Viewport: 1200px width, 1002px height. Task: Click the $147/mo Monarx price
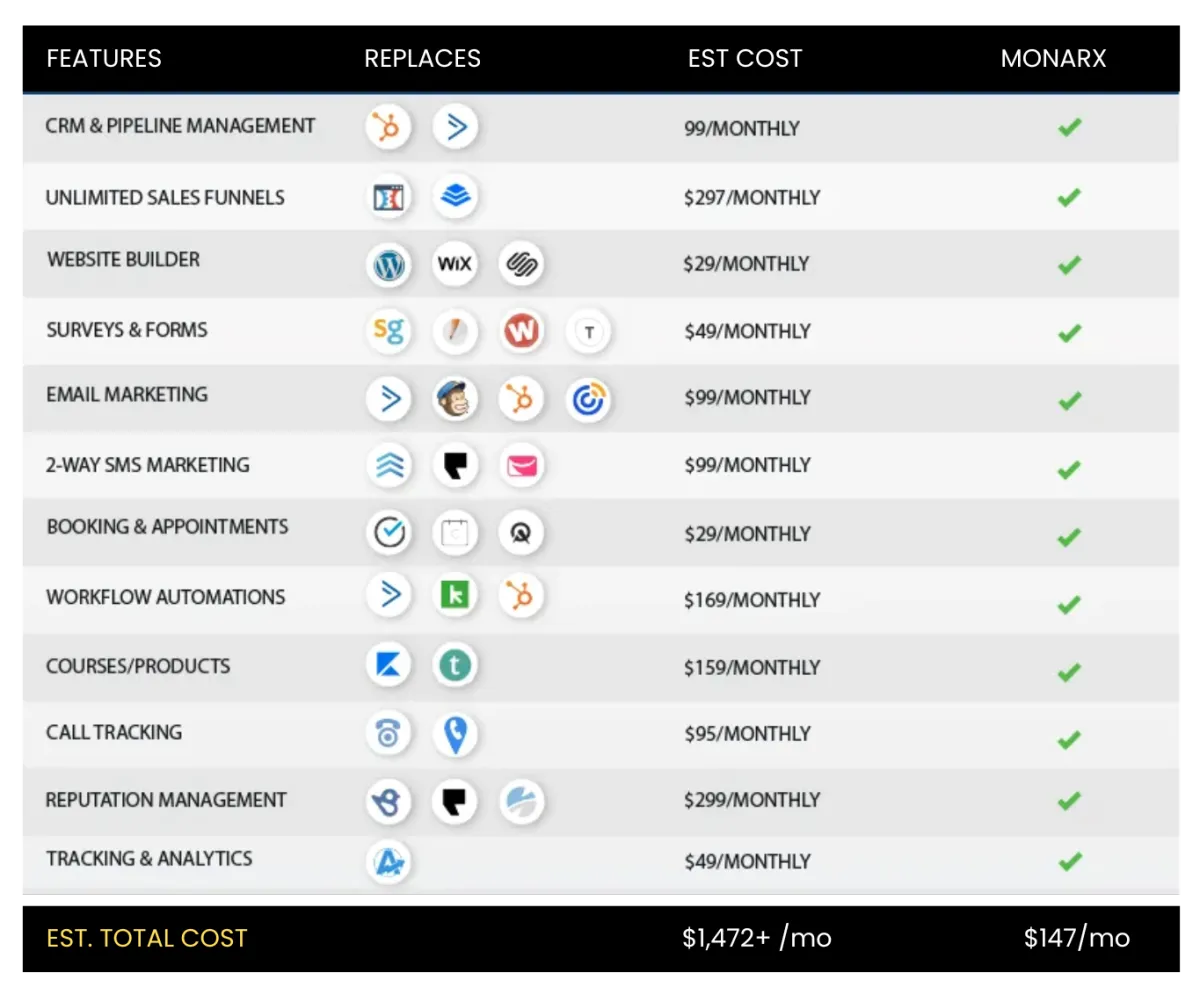(x=1076, y=938)
